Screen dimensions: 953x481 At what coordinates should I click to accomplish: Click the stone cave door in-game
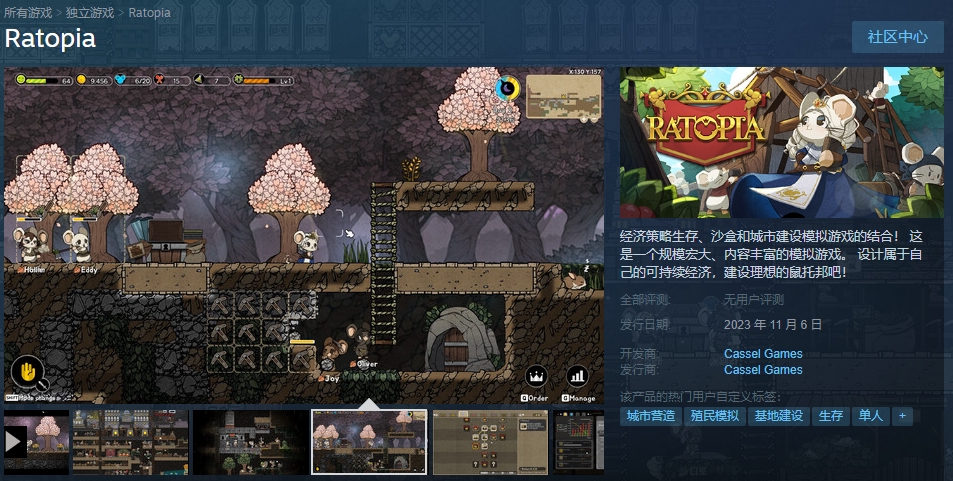click(464, 339)
